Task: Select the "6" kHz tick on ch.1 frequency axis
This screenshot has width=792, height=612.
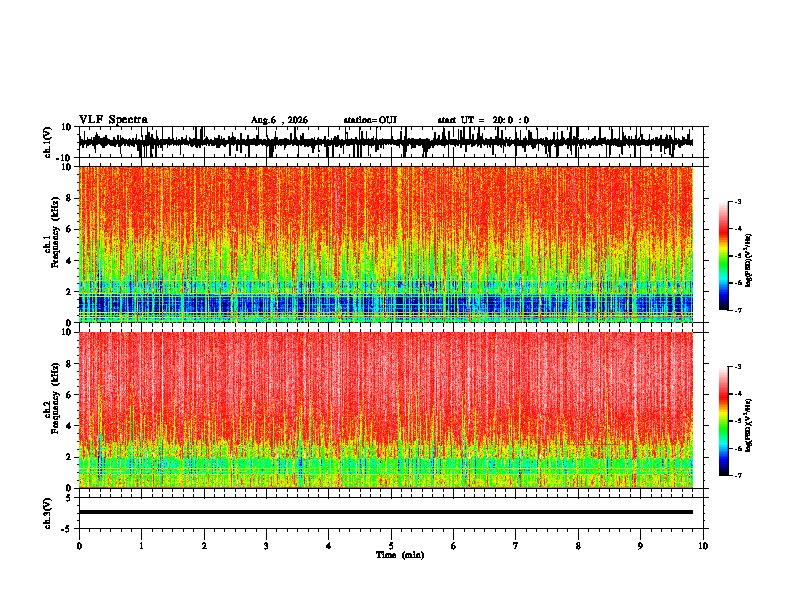Action: point(69,229)
